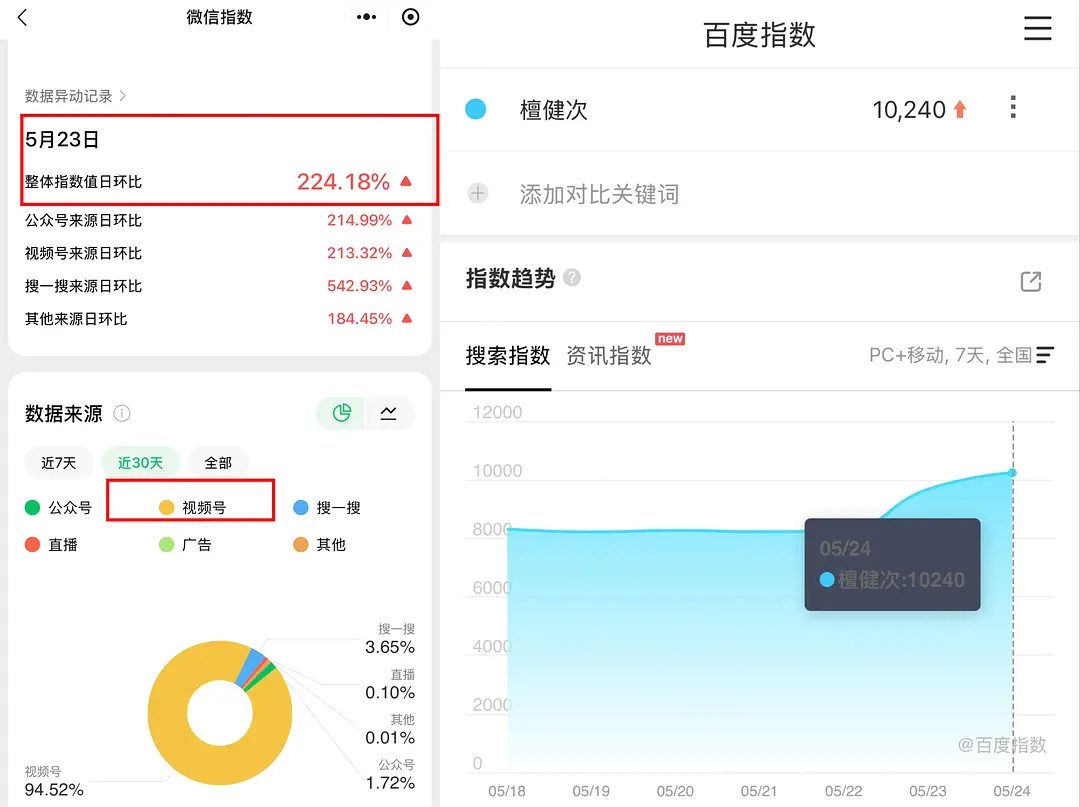Tap the mini-program close target icon
The image size is (1080, 807).
tap(411, 17)
